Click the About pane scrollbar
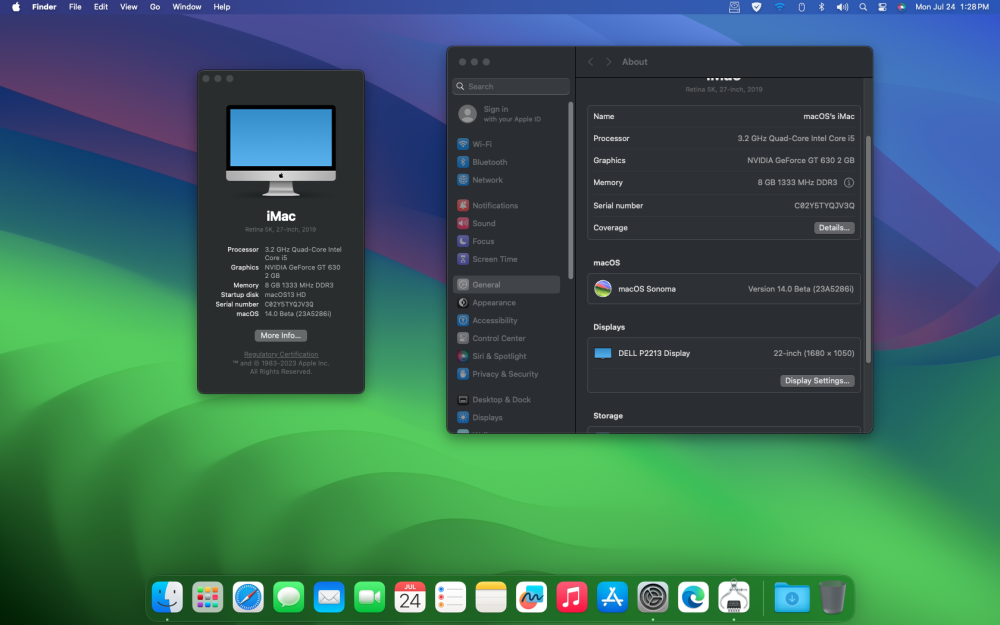The height and width of the screenshot is (625, 1000). point(868,249)
